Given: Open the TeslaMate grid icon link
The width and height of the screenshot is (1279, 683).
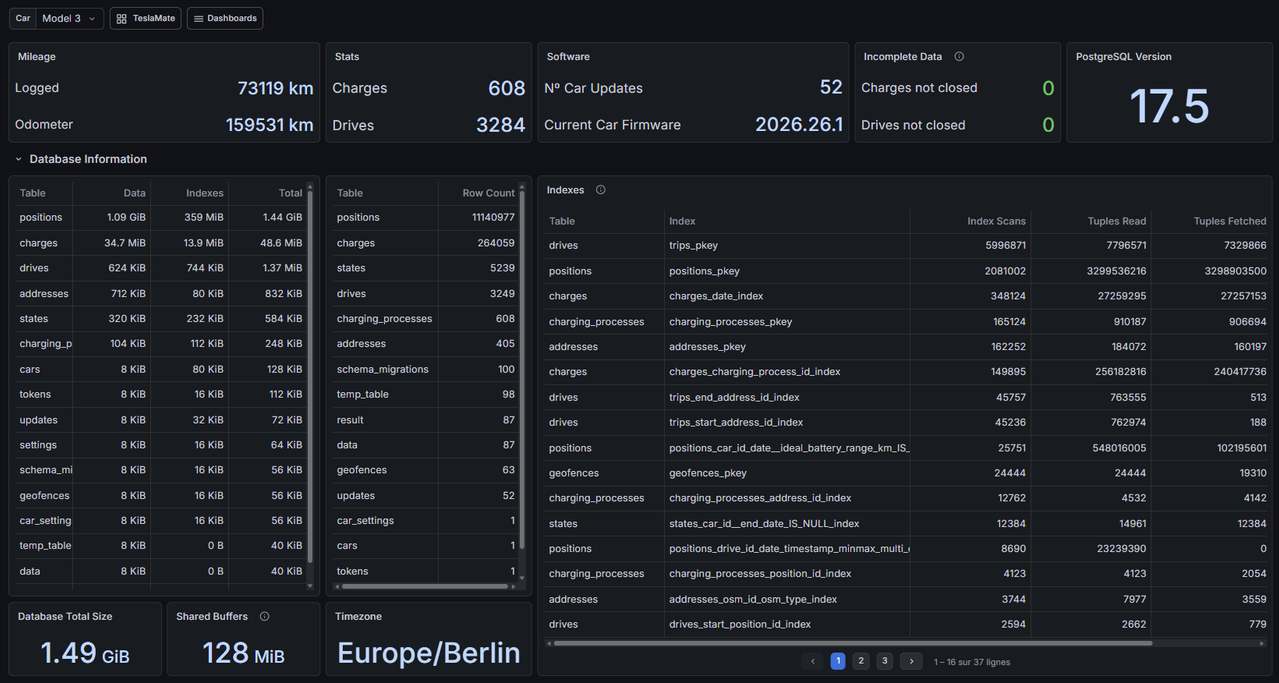Looking at the screenshot, I should click(145, 18).
